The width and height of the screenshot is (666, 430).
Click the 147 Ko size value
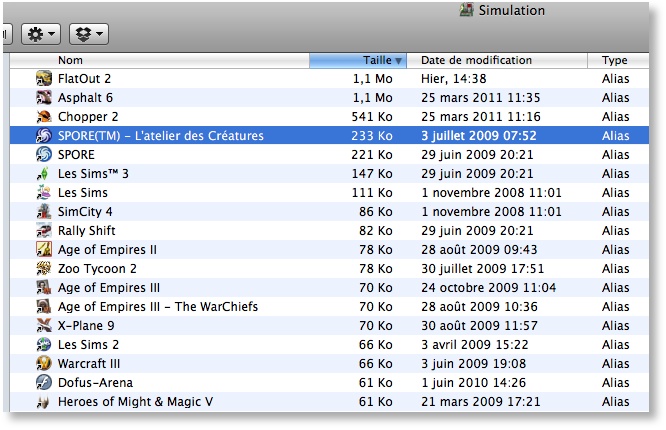pos(372,173)
